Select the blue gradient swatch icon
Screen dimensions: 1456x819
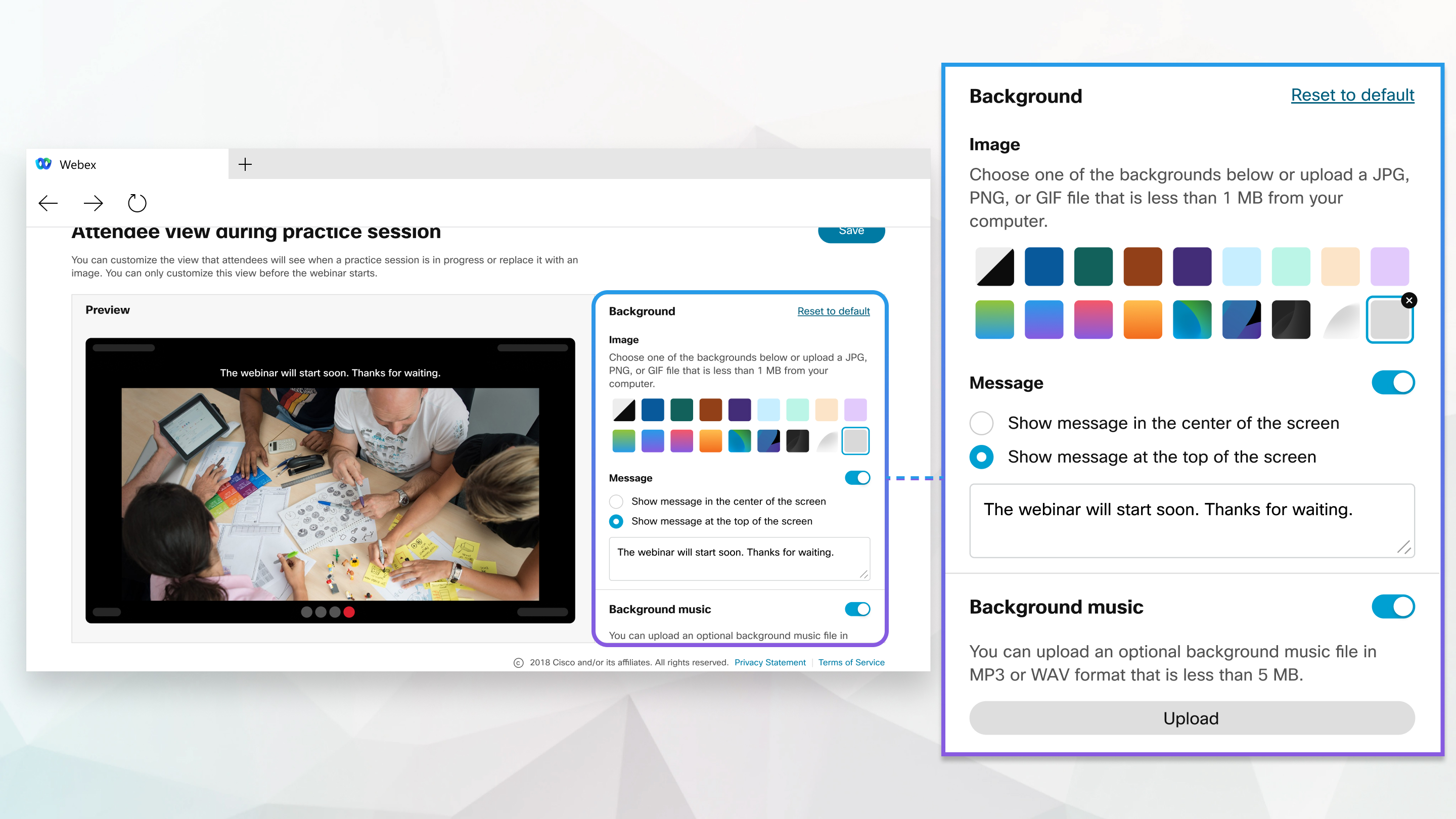(x=1043, y=320)
